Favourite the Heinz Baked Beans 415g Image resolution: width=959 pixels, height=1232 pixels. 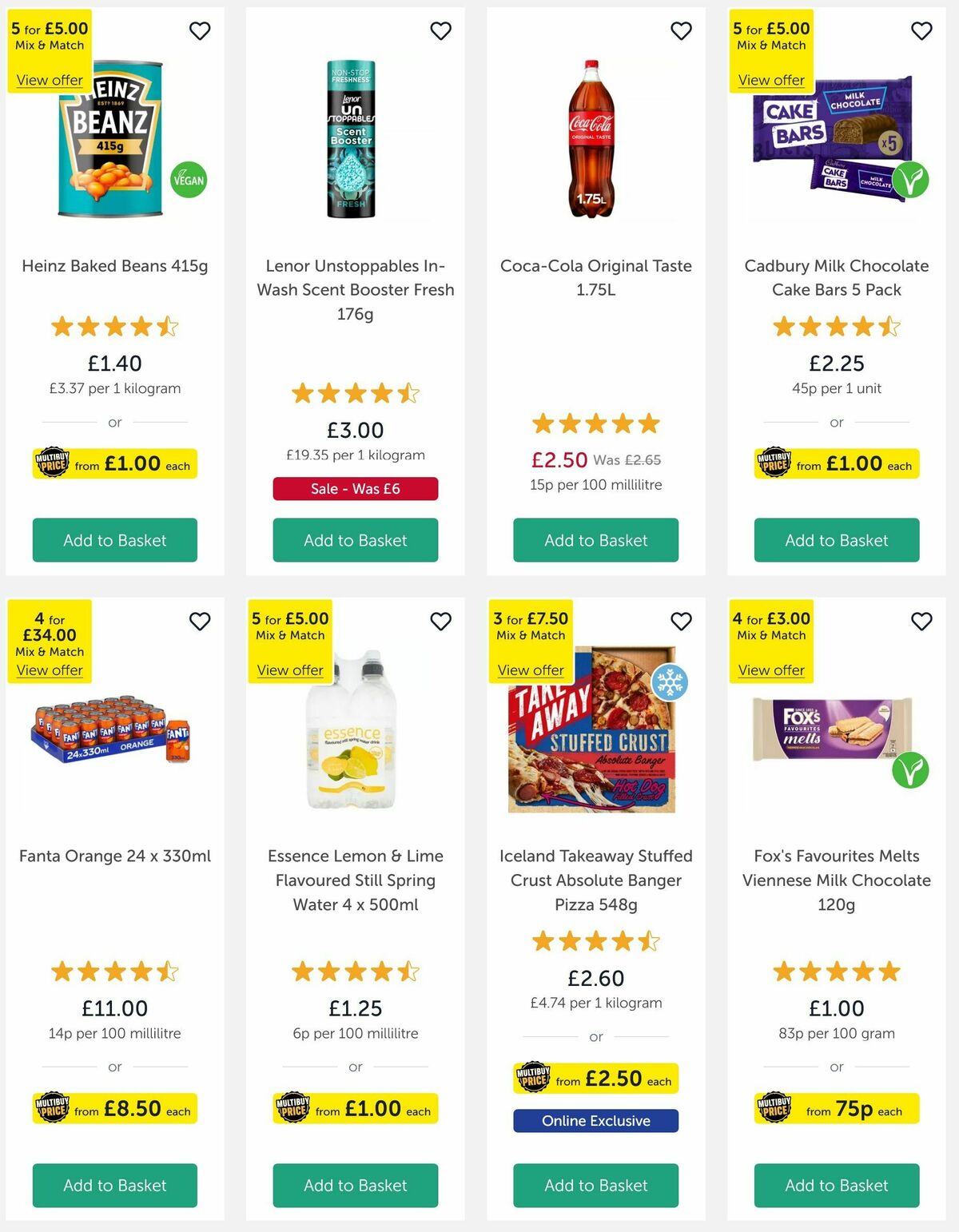point(200,30)
